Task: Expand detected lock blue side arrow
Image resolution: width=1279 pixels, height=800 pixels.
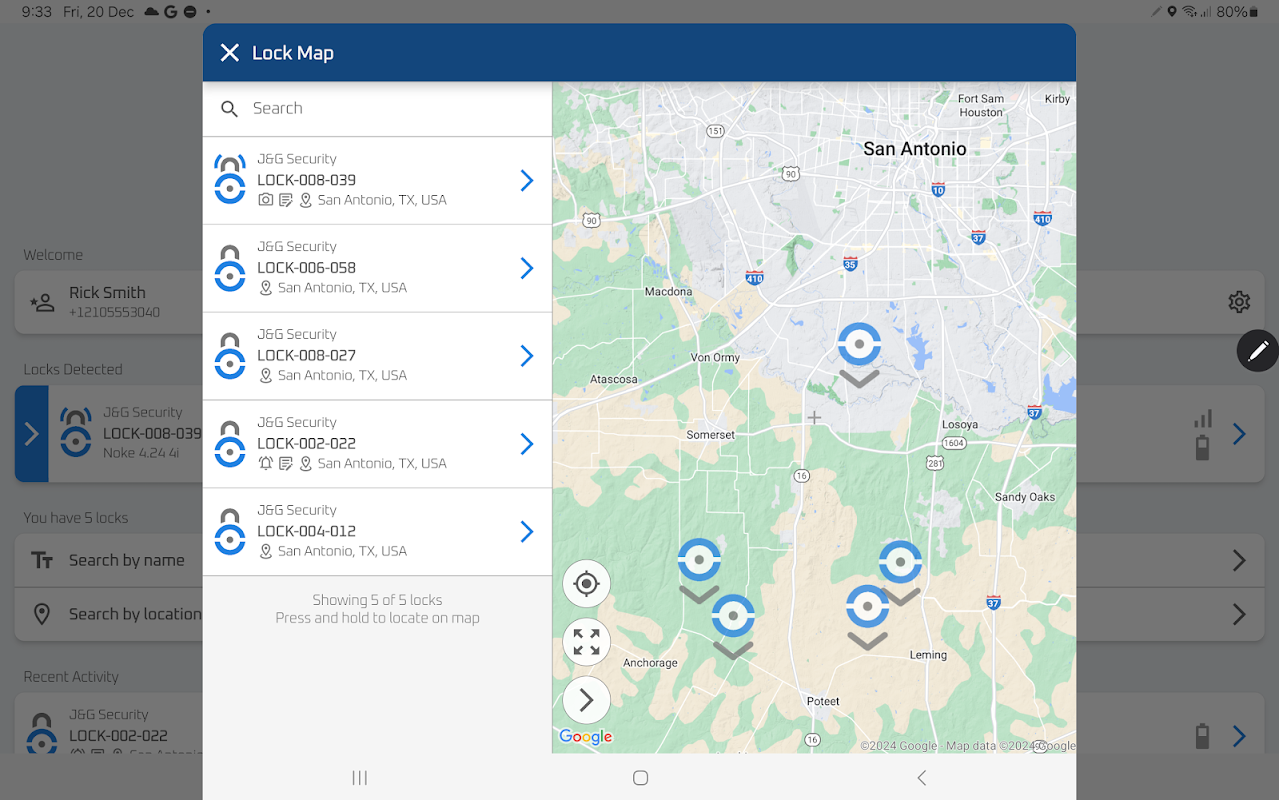Action: click(x=31, y=434)
